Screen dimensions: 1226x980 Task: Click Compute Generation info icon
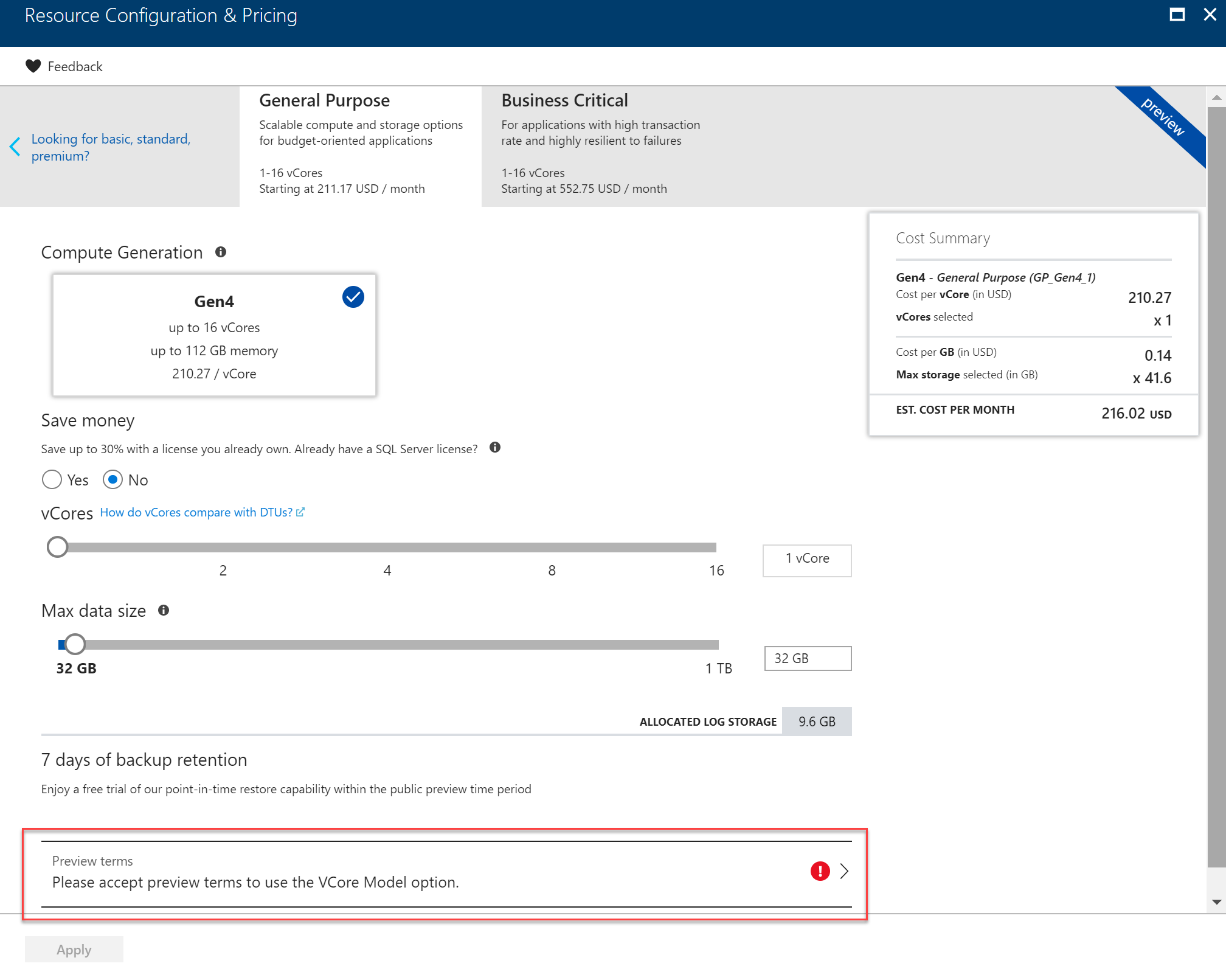point(221,252)
